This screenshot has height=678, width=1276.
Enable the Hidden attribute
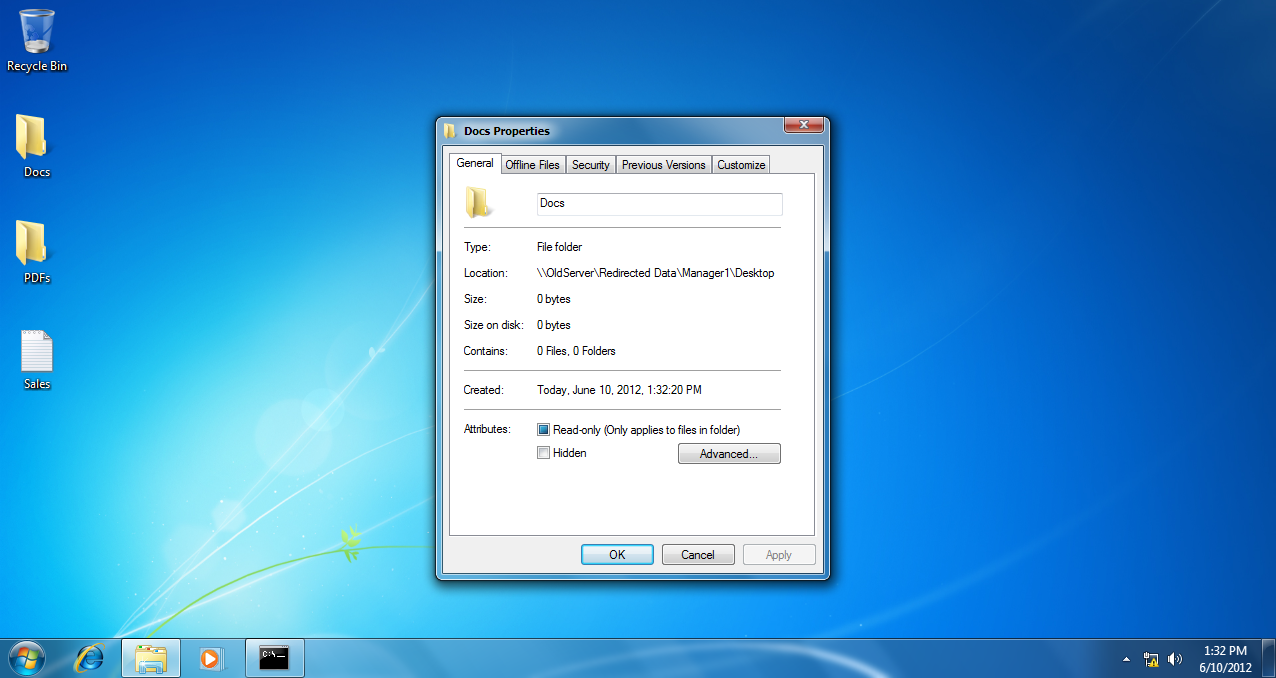click(x=543, y=452)
